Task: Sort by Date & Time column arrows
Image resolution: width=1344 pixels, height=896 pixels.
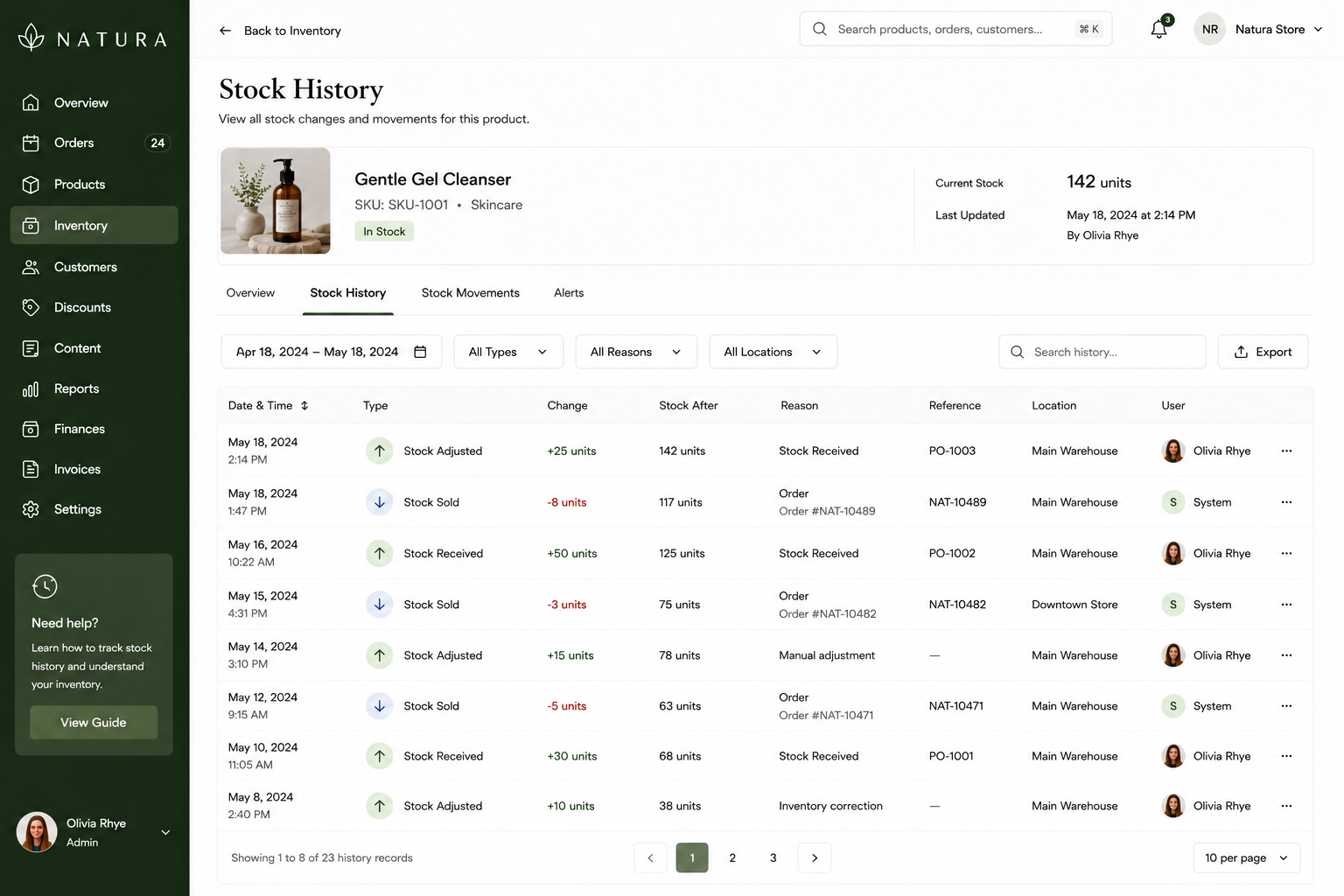Action: [304, 405]
